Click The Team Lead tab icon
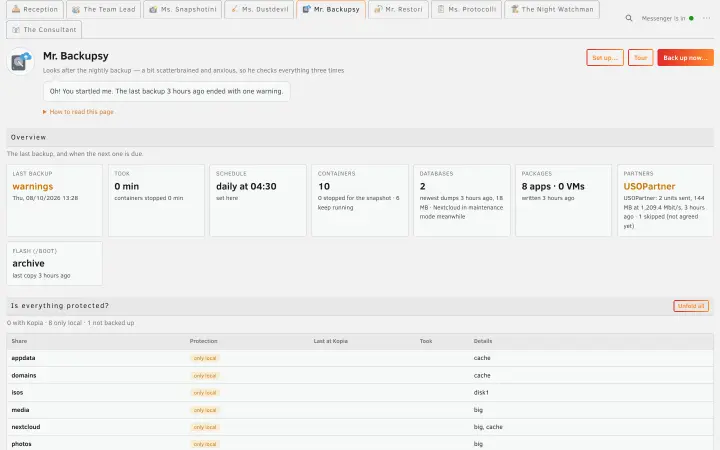The width and height of the screenshot is (720, 450). 76,9
